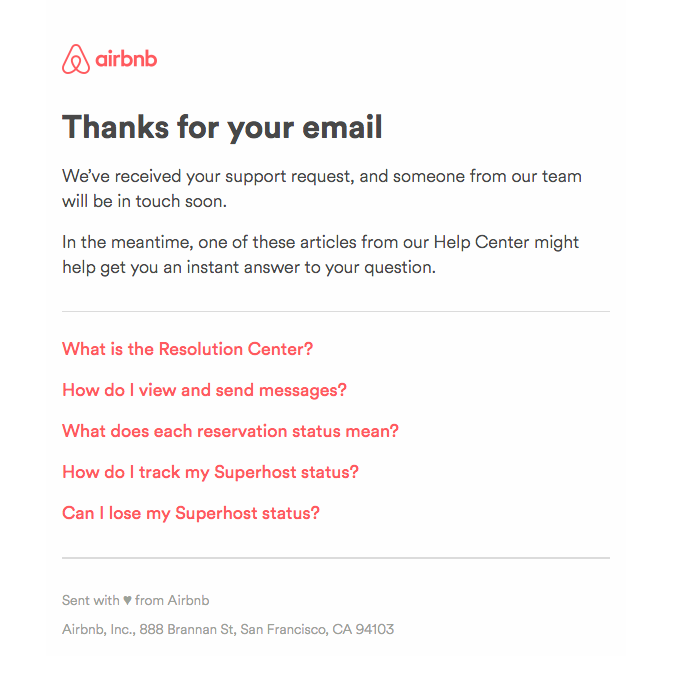Viewport: 680px width, 676px height.
Task: Open 'How do I view and send messages?'
Action: click(x=204, y=390)
